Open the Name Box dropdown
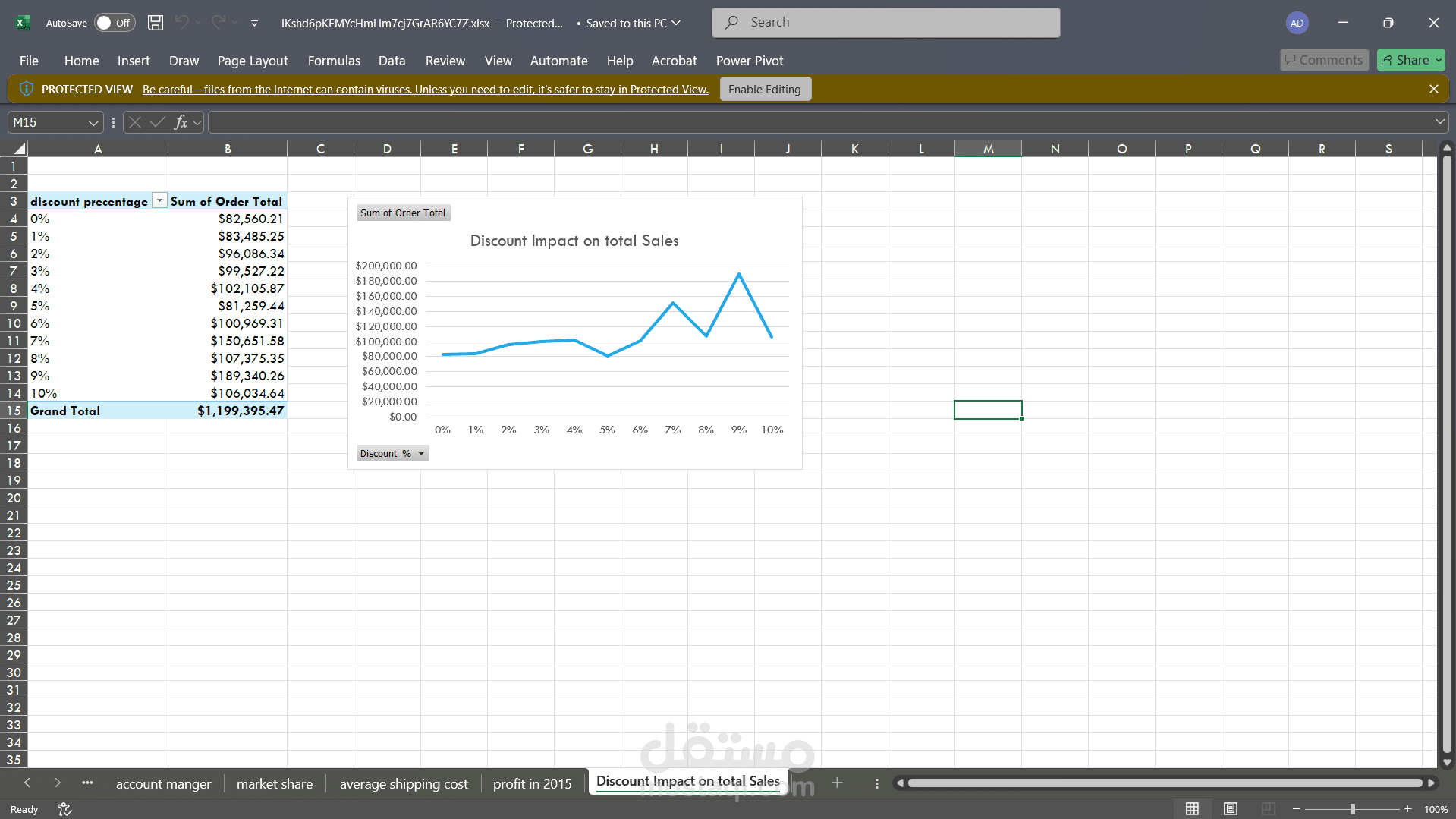This screenshot has height=819, width=1456. [93, 121]
